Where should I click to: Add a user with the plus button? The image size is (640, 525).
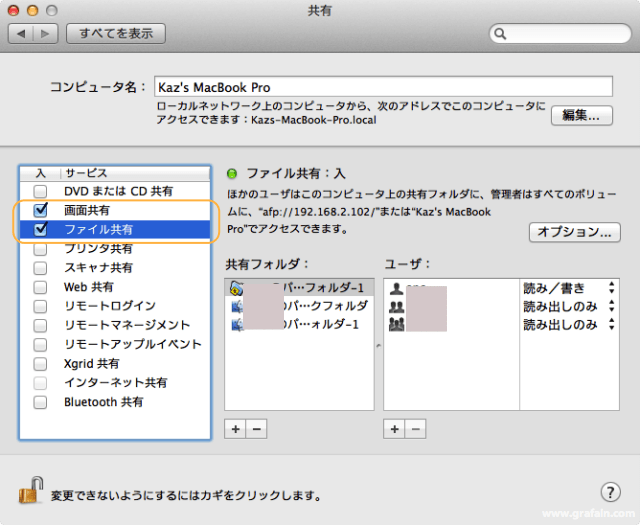(x=394, y=429)
